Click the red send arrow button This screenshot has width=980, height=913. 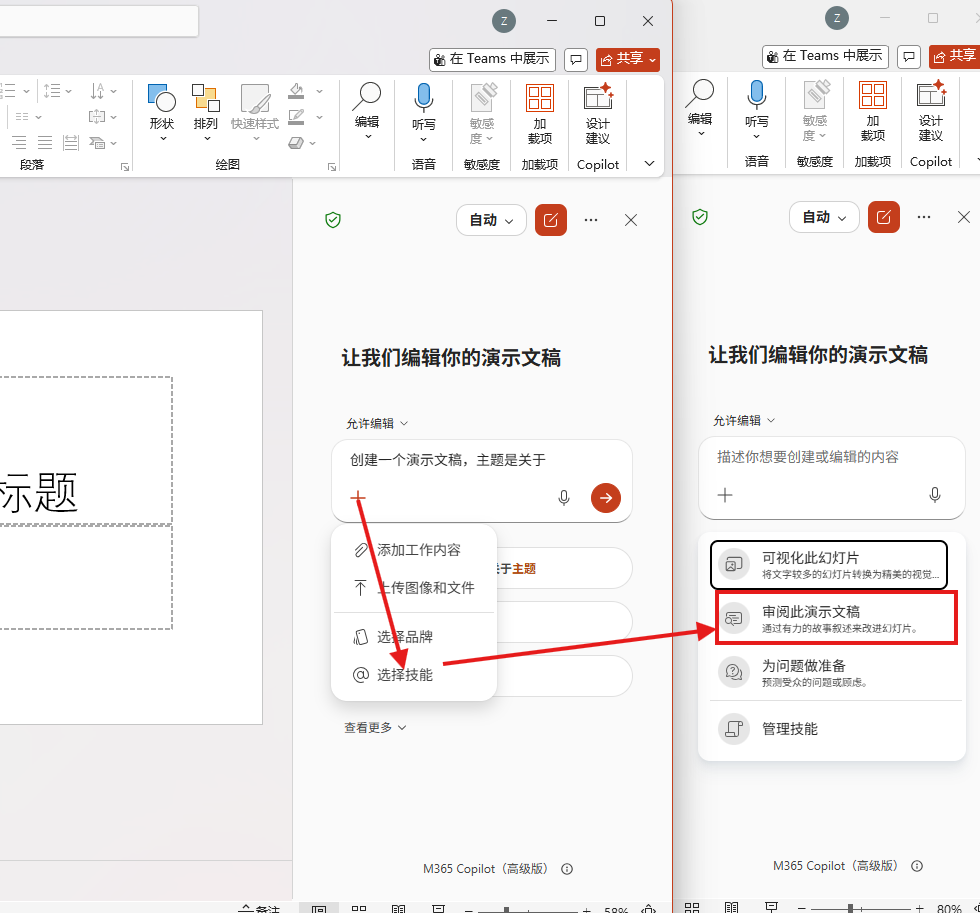coord(606,497)
